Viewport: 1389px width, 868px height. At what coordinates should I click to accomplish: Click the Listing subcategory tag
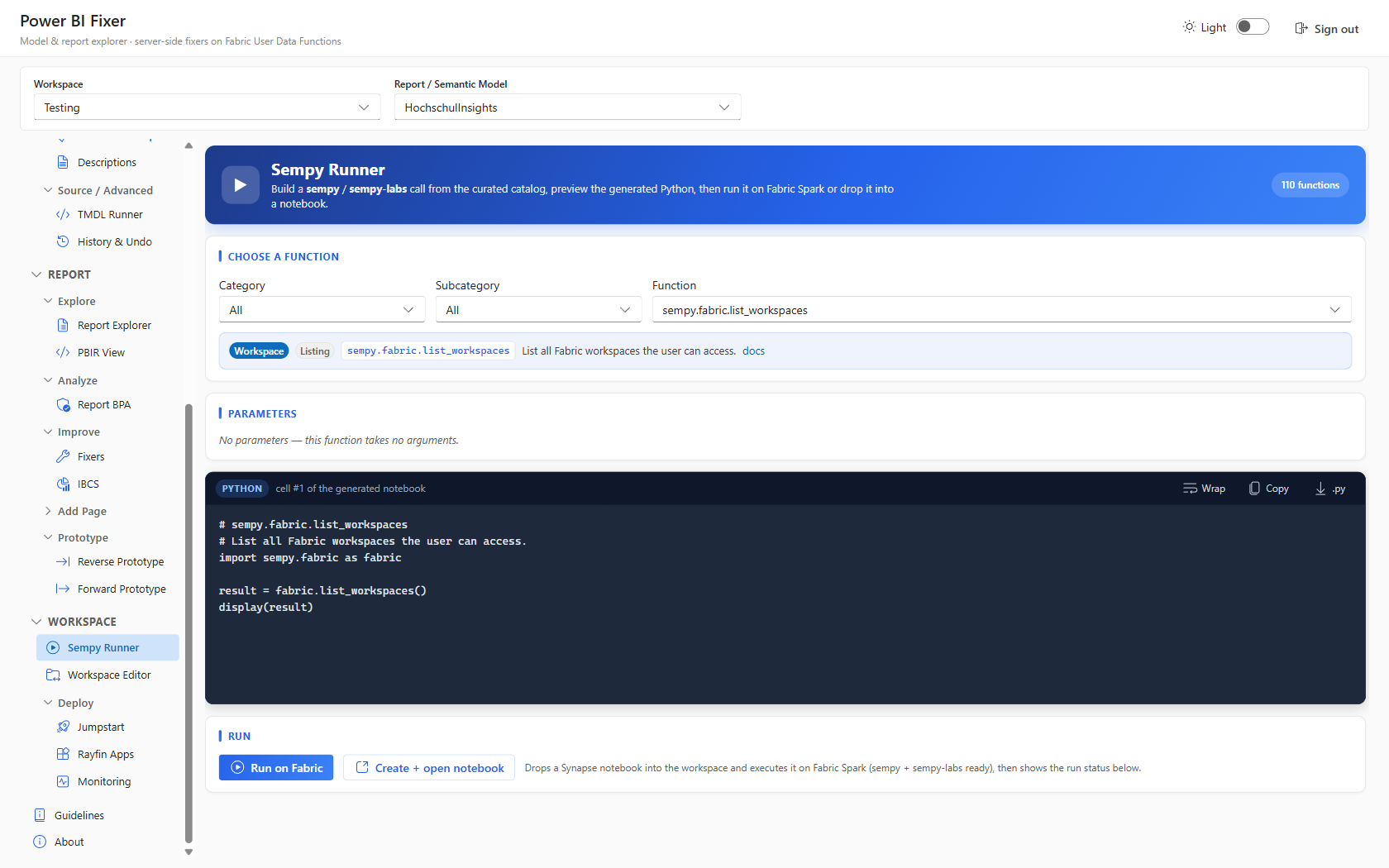(x=314, y=351)
